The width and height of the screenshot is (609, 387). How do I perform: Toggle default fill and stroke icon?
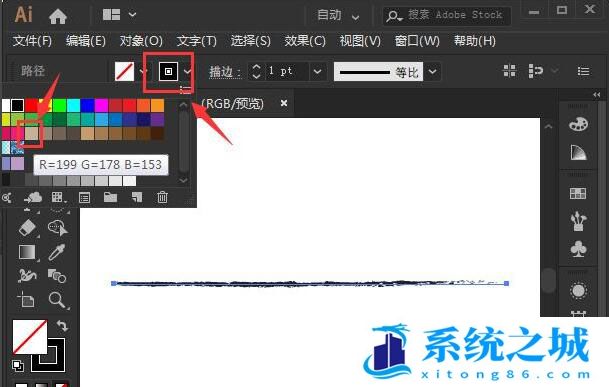[17, 365]
